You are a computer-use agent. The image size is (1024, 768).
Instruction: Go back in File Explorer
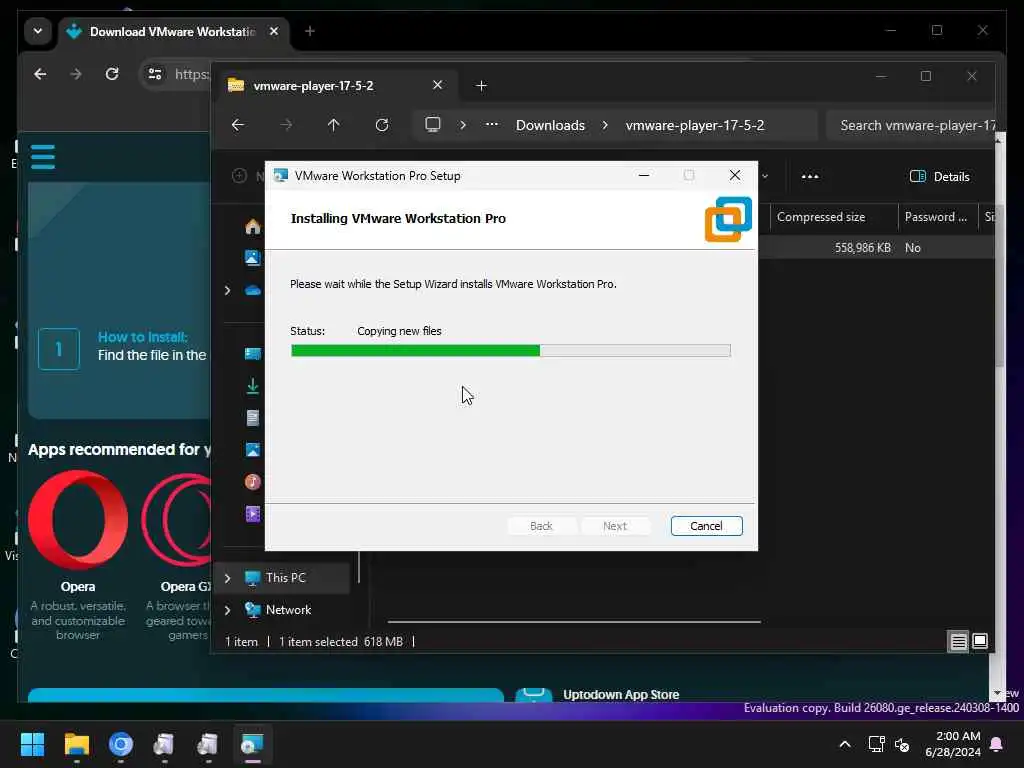[238, 125]
